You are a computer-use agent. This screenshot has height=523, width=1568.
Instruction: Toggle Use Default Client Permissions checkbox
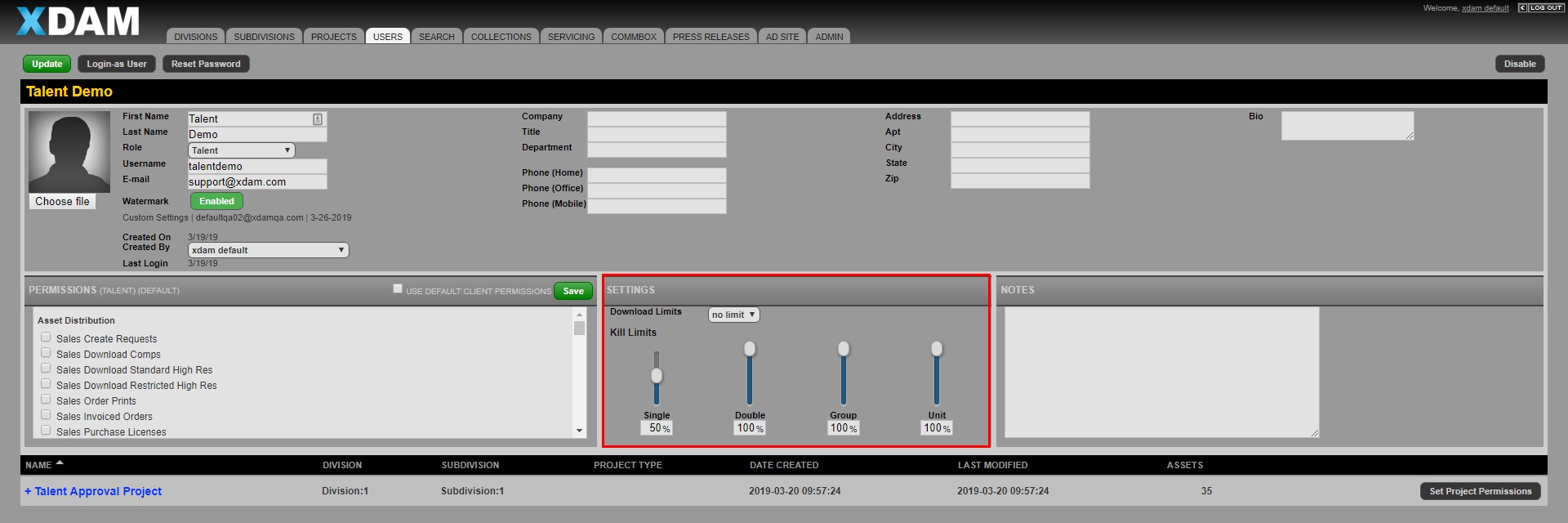[x=398, y=288]
